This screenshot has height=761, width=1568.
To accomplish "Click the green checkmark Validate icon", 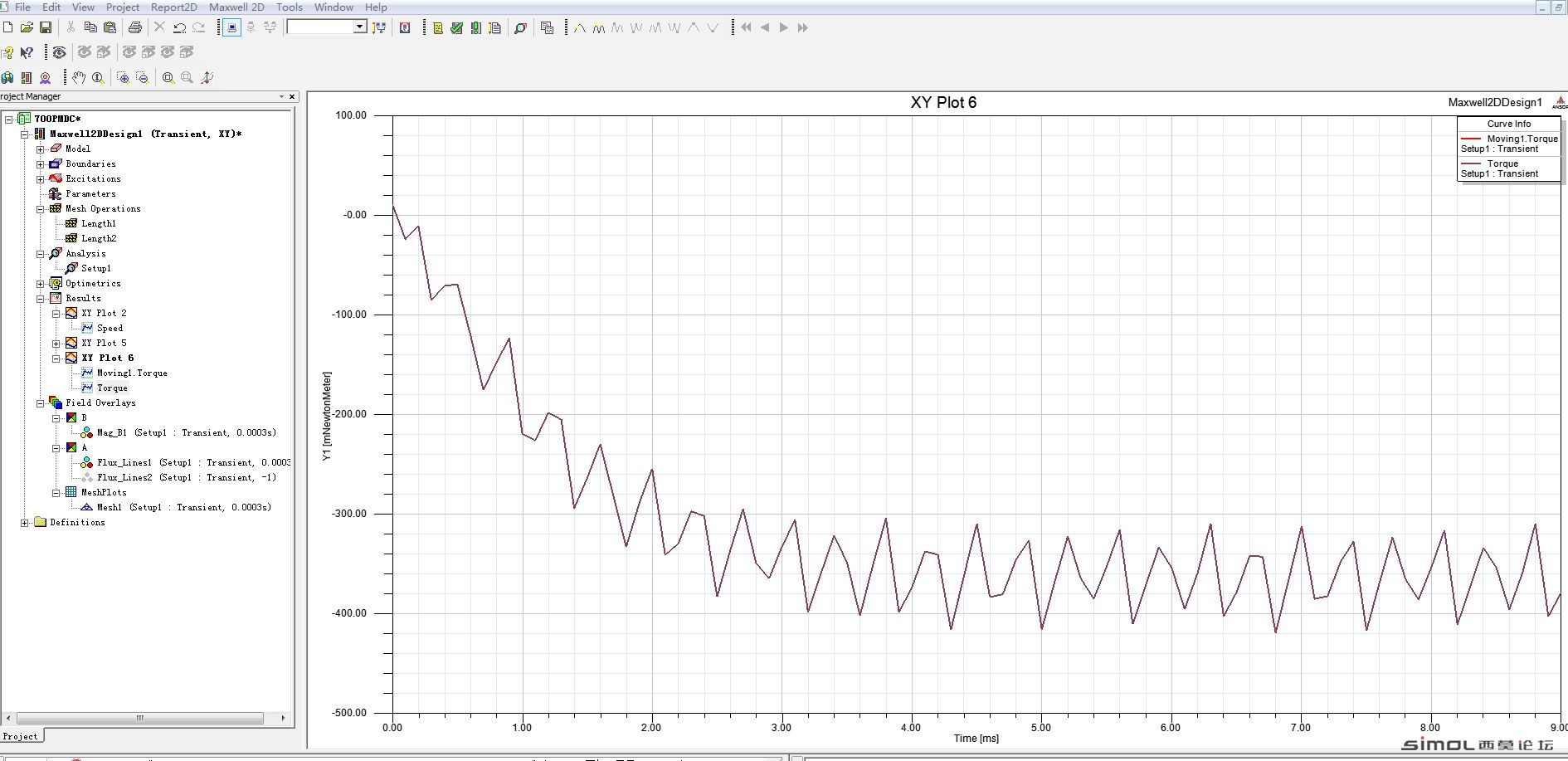I will click(x=456, y=27).
